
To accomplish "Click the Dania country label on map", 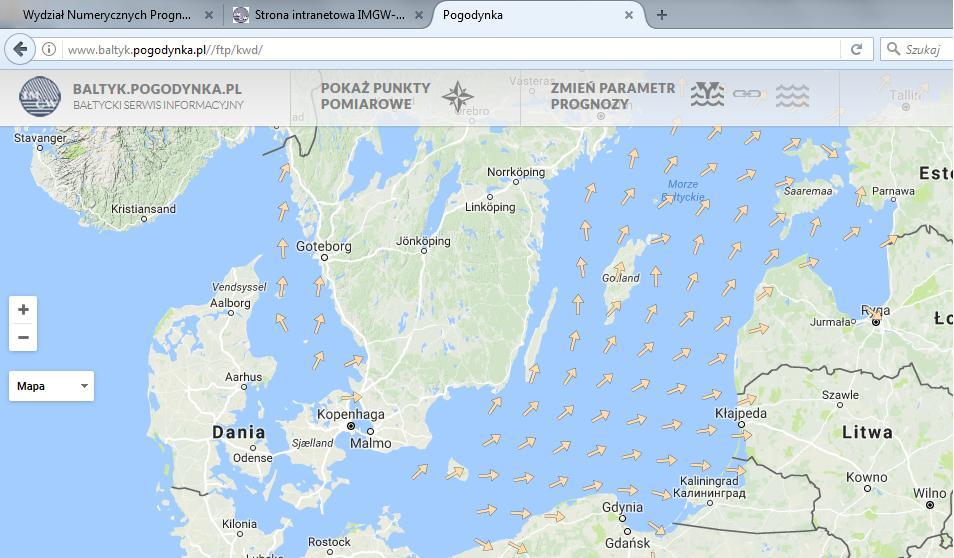I will [238, 433].
